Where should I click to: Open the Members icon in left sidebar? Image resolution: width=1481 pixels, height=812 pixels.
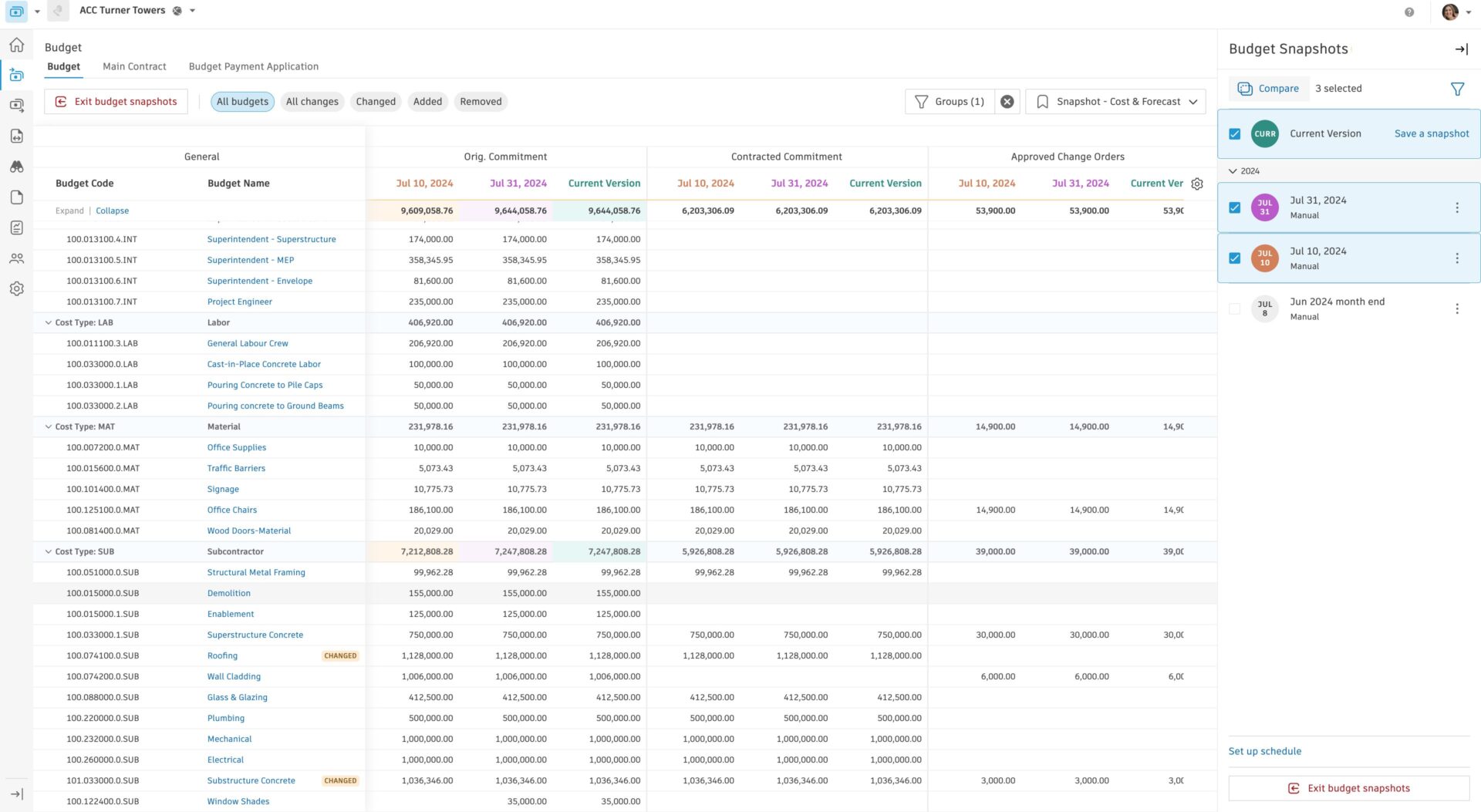16,258
